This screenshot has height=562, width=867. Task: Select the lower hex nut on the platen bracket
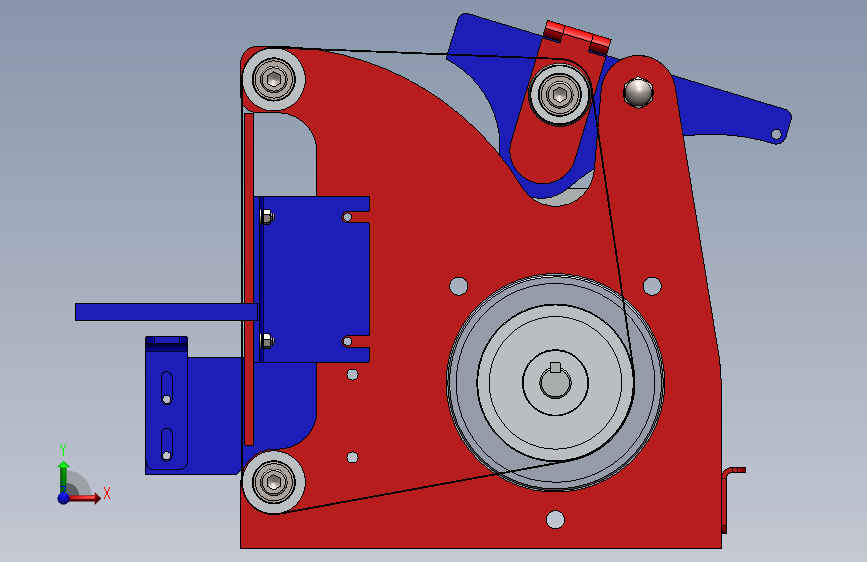[x=267, y=341]
